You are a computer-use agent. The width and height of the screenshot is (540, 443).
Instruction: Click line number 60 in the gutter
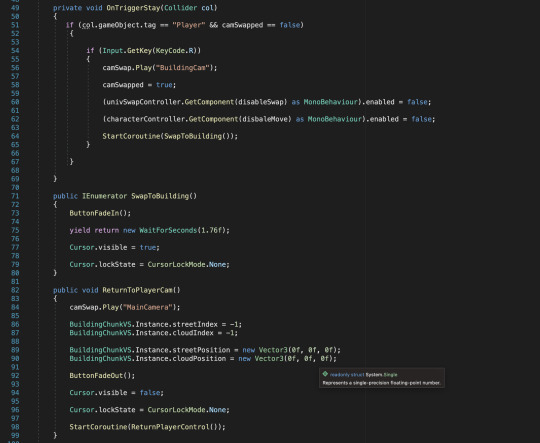[15, 102]
